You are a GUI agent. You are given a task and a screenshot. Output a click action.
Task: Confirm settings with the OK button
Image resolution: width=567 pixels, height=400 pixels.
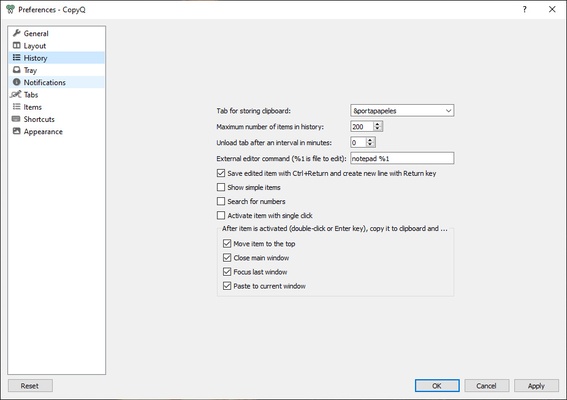[437, 386]
